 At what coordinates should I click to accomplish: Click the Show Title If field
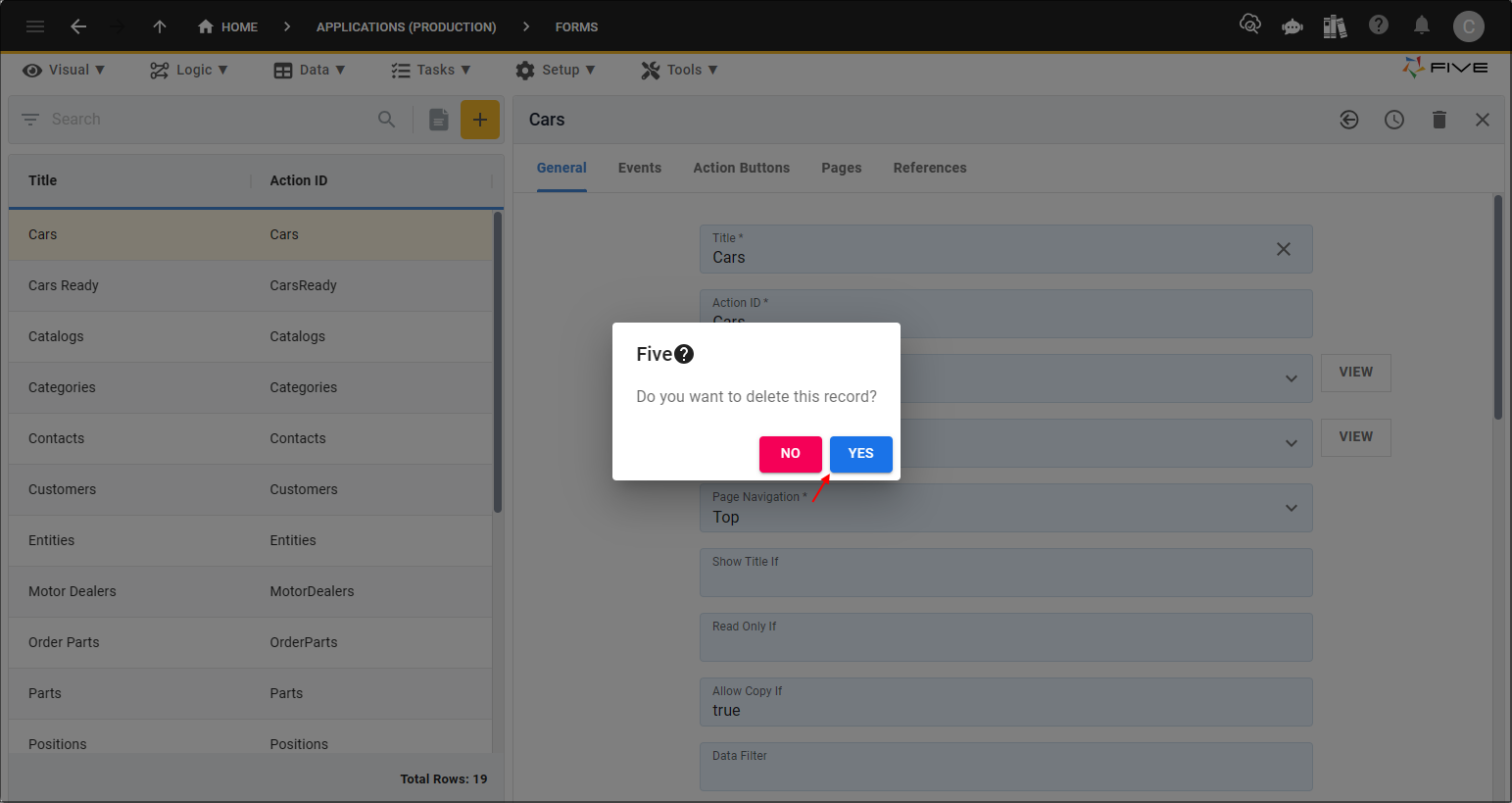pyautogui.click(x=1006, y=573)
